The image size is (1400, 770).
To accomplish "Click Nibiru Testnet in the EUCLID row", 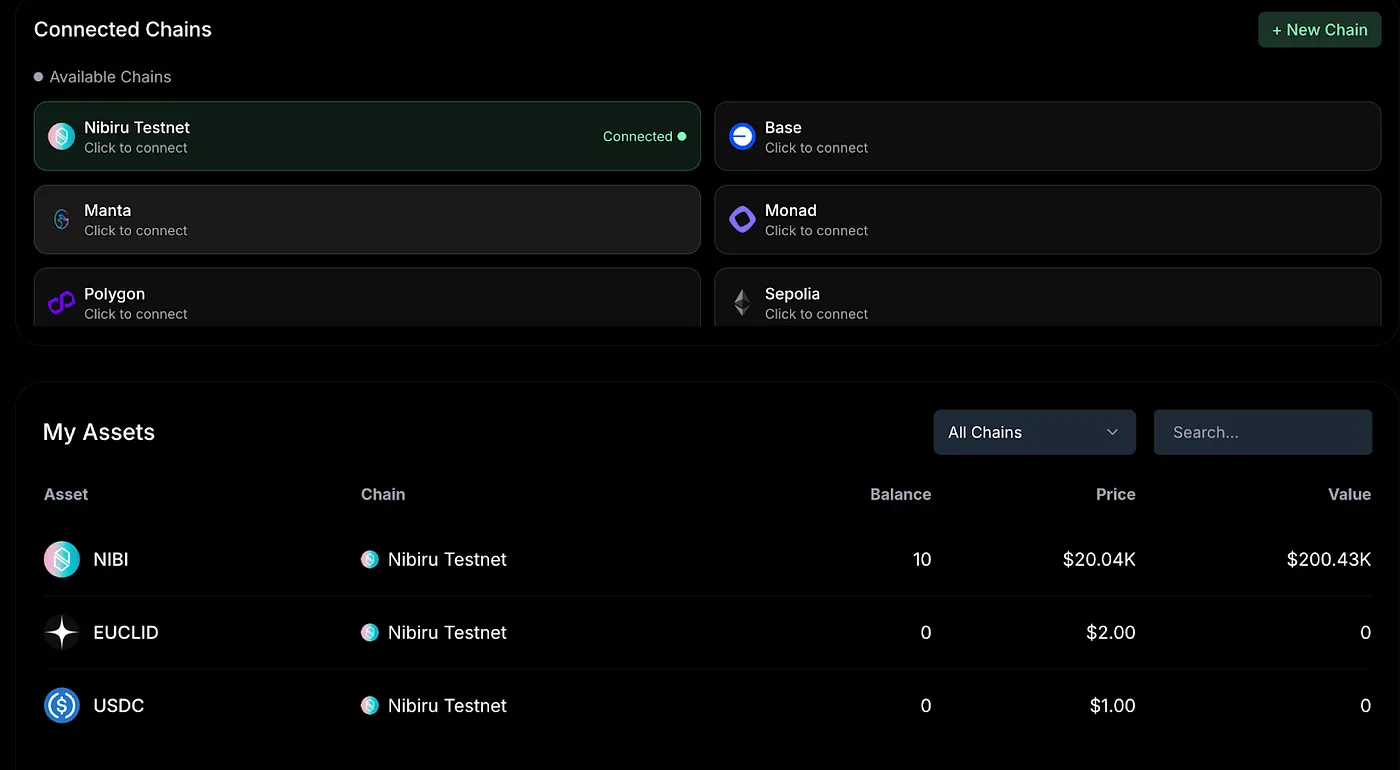I will tap(447, 632).
